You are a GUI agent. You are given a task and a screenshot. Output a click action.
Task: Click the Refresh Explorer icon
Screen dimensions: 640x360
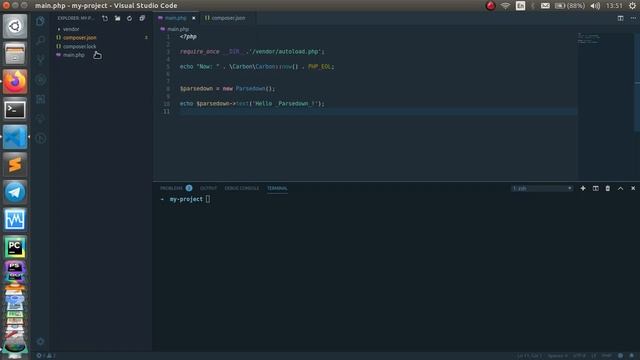pyautogui.click(x=129, y=18)
